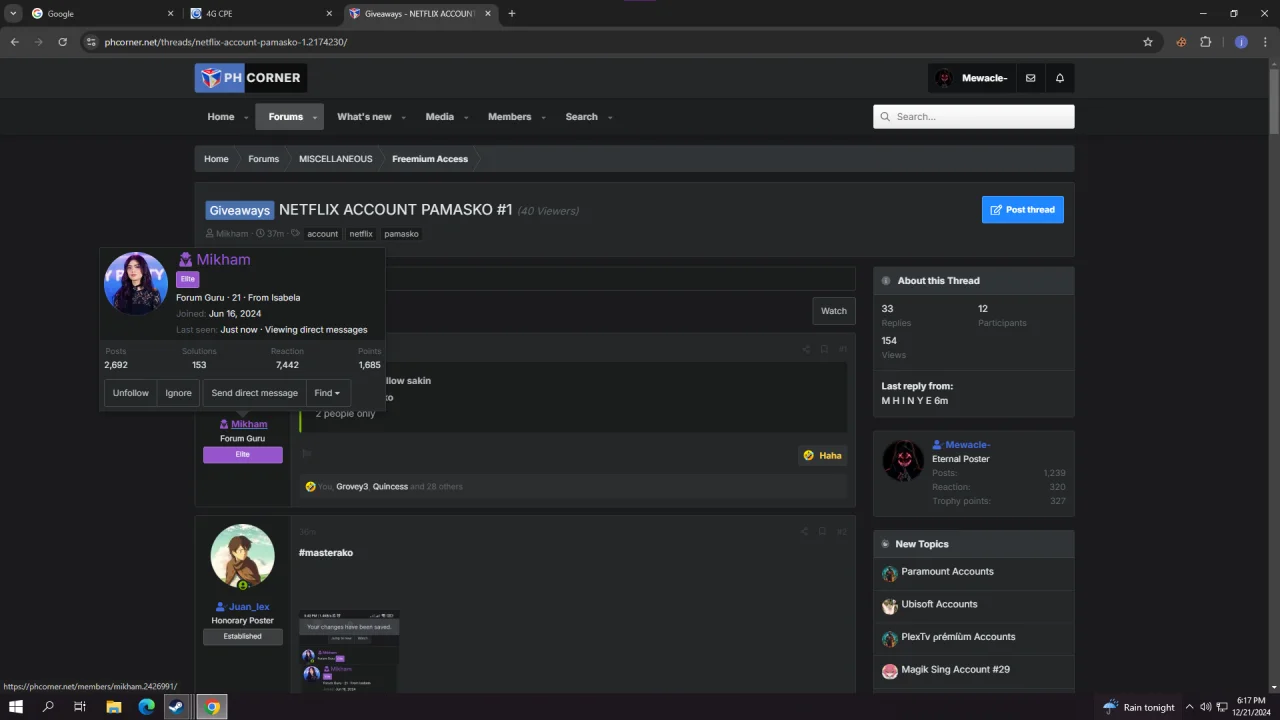Filter by the pamasko tag
This screenshot has width=1280, height=720.
401,234
